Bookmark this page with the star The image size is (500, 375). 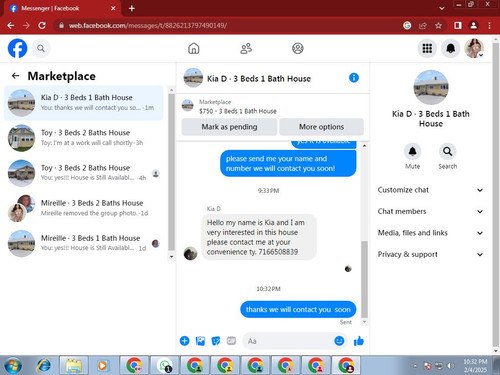pyautogui.click(x=438, y=25)
